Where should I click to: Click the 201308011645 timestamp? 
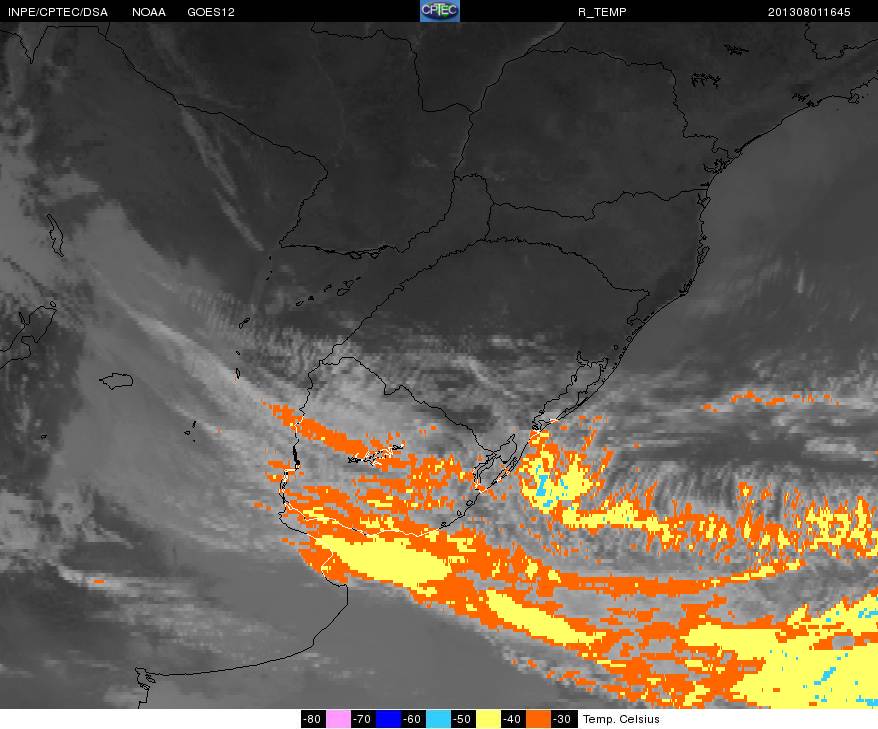click(809, 12)
